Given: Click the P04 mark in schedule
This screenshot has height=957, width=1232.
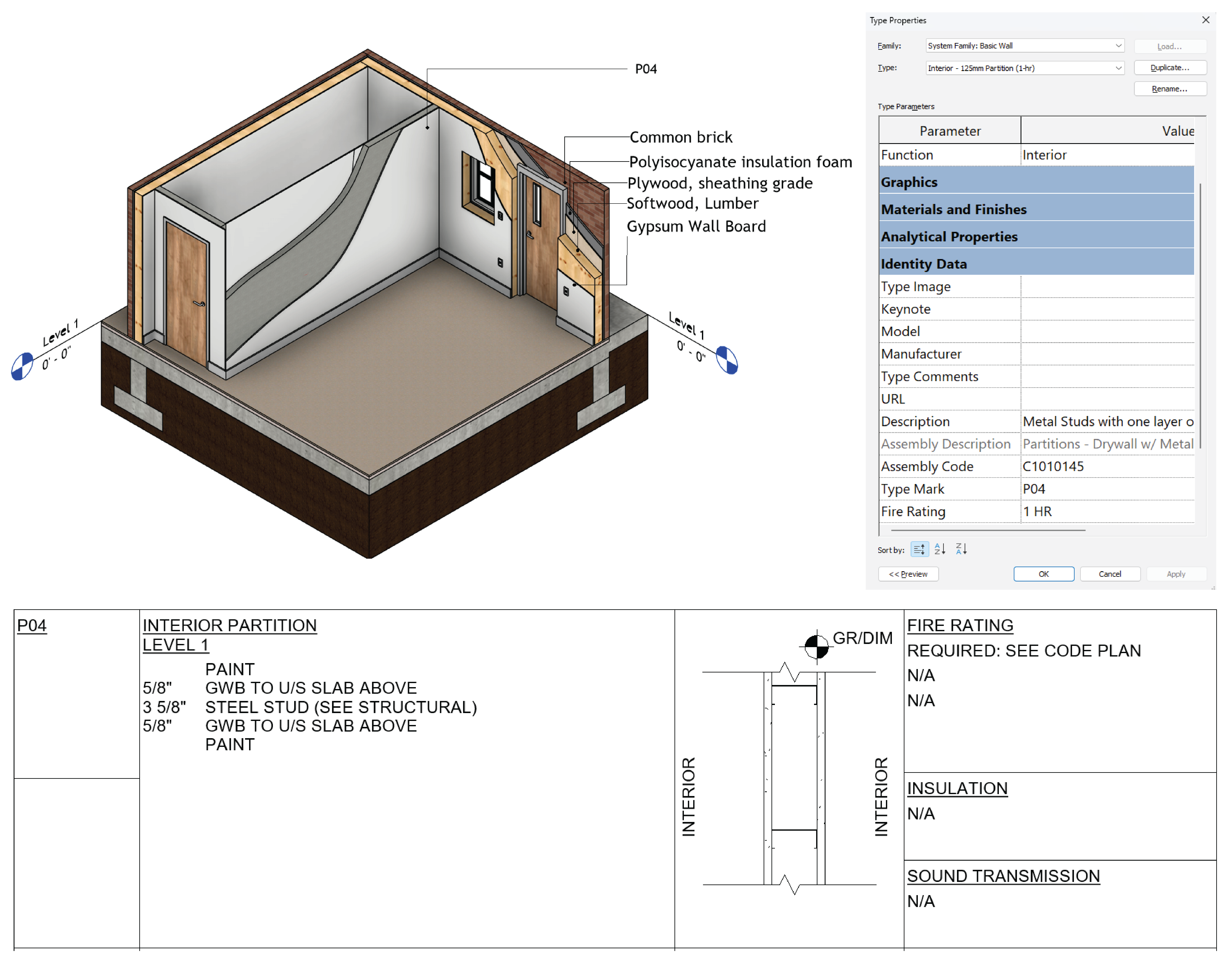Looking at the screenshot, I should click(x=32, y=625).
